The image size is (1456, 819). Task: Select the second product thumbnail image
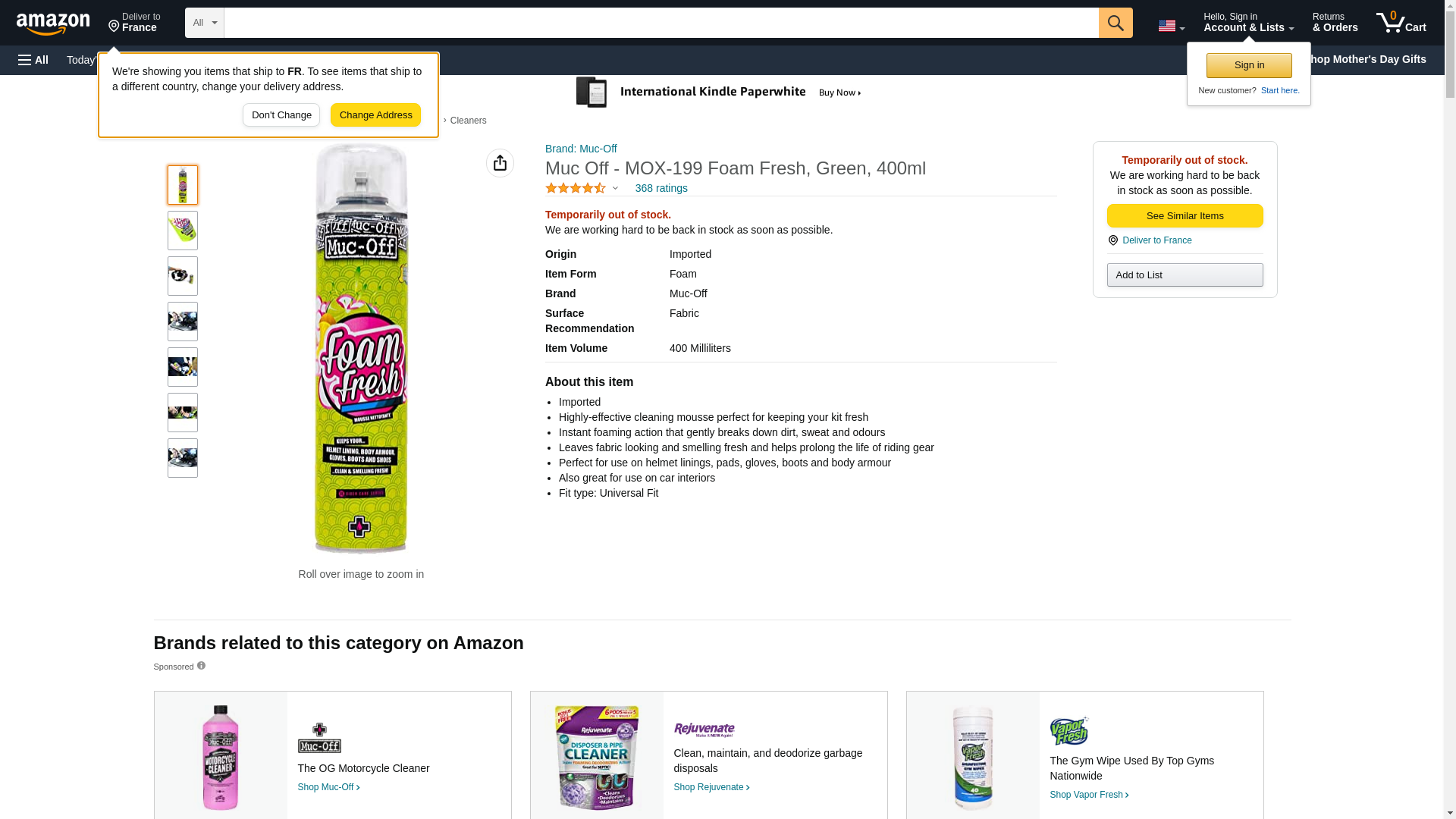coord(183,231)
